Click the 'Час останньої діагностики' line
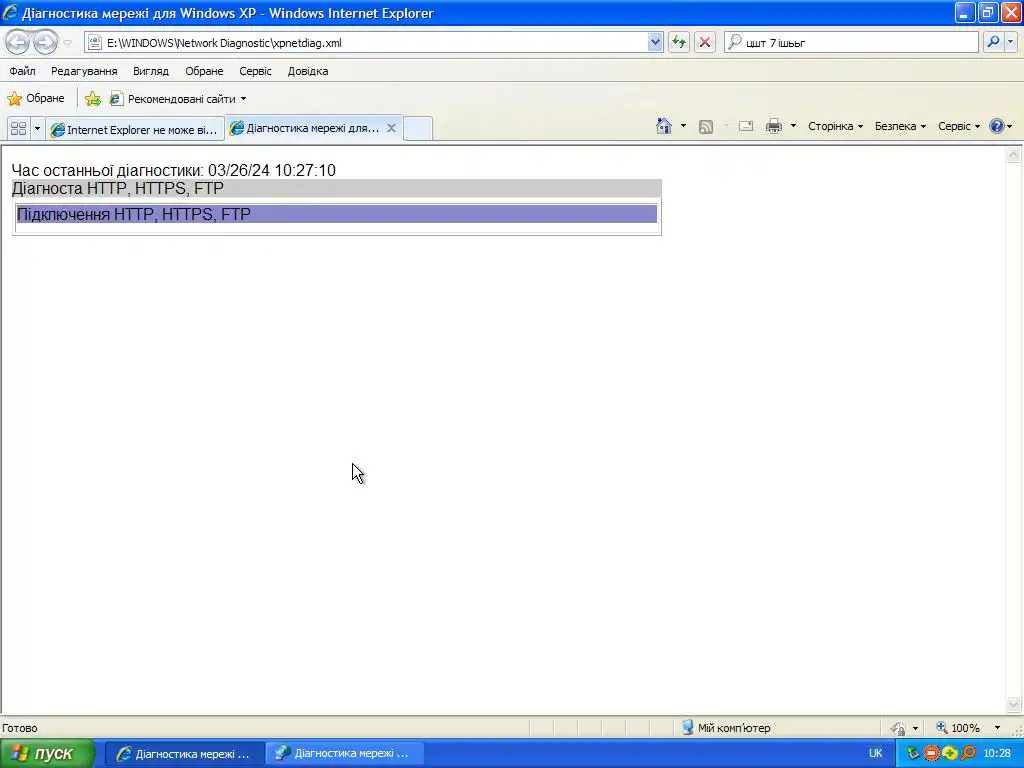Screen dimensions: 1024x768 pyautogui.click(x=174, y=170)
